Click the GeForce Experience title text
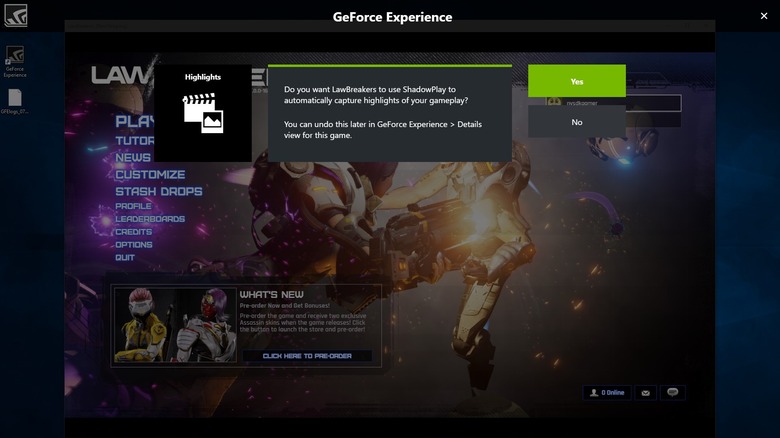The width and height of the screenshot is (780, 438). [392, 17]
